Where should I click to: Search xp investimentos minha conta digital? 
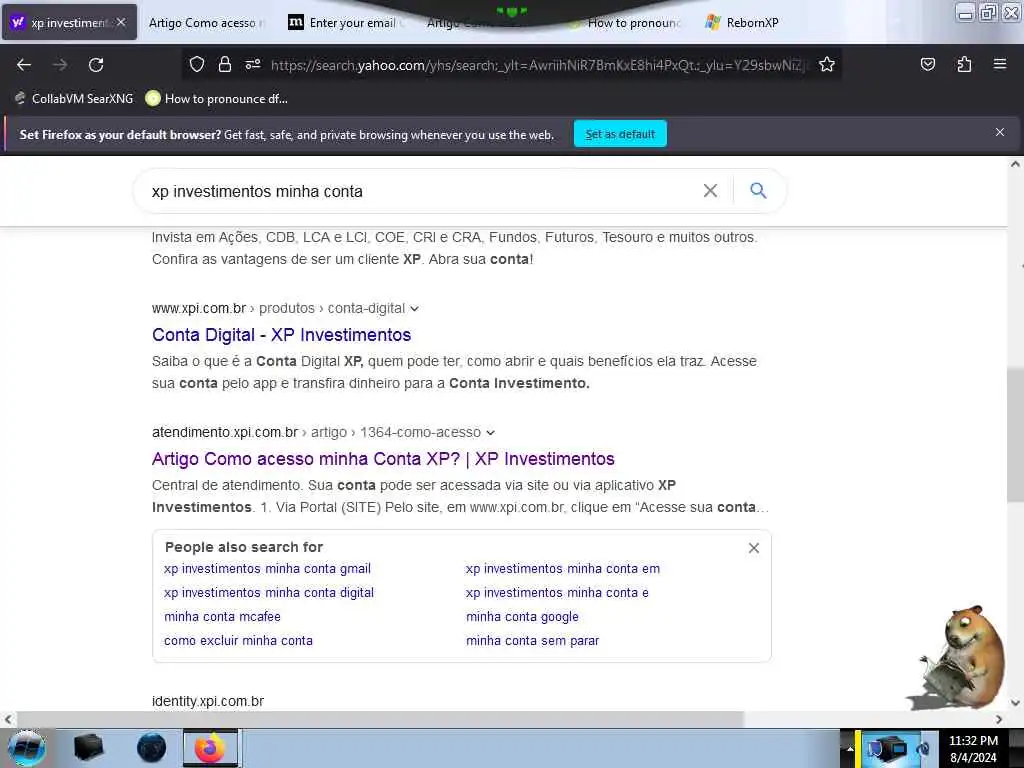[x=269, y=593]
